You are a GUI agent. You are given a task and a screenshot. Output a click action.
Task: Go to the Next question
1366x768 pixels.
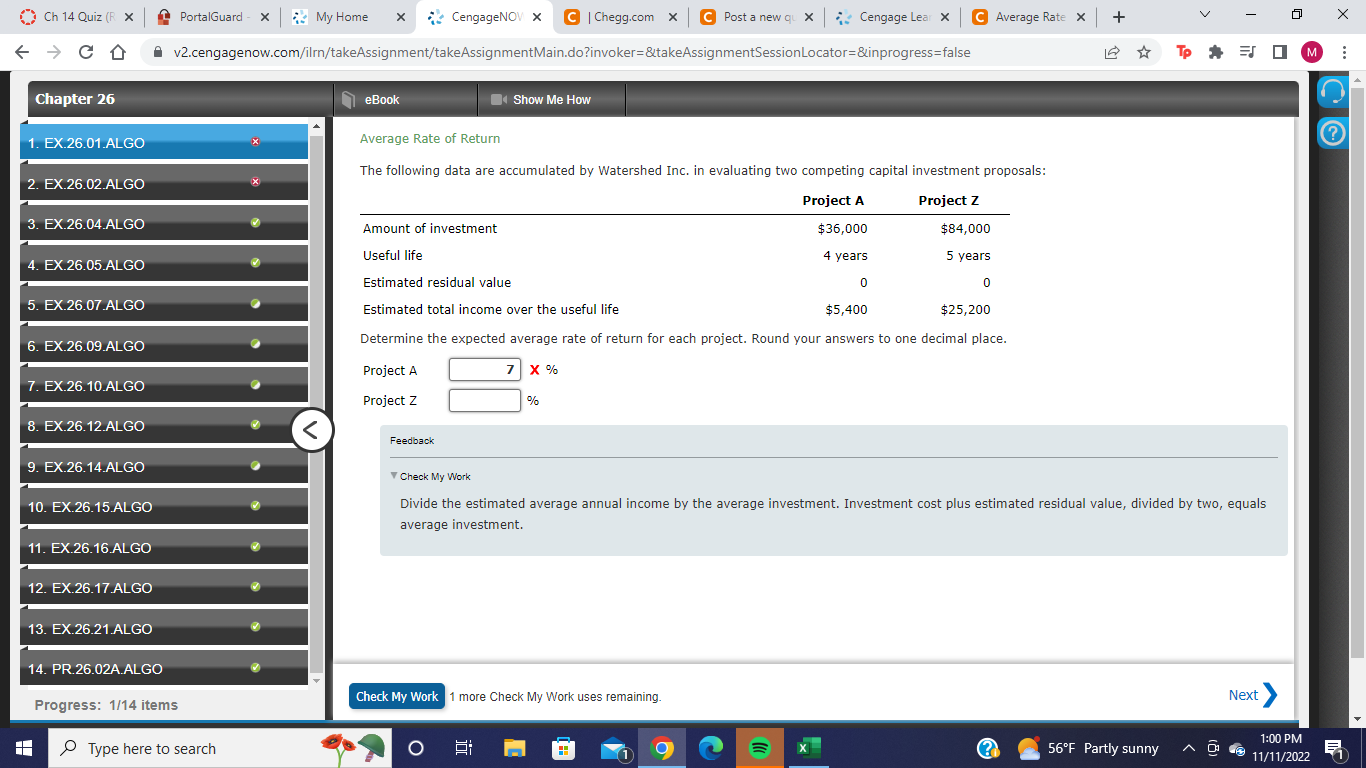1253,695
